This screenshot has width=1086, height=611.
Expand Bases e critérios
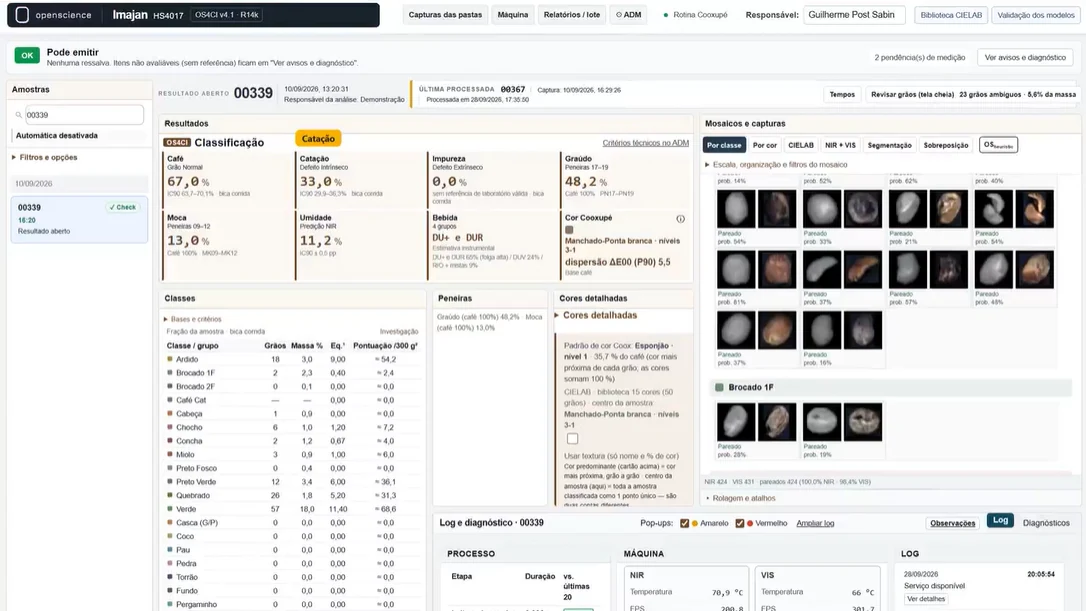pyautogui.click(x=193, y=319)
